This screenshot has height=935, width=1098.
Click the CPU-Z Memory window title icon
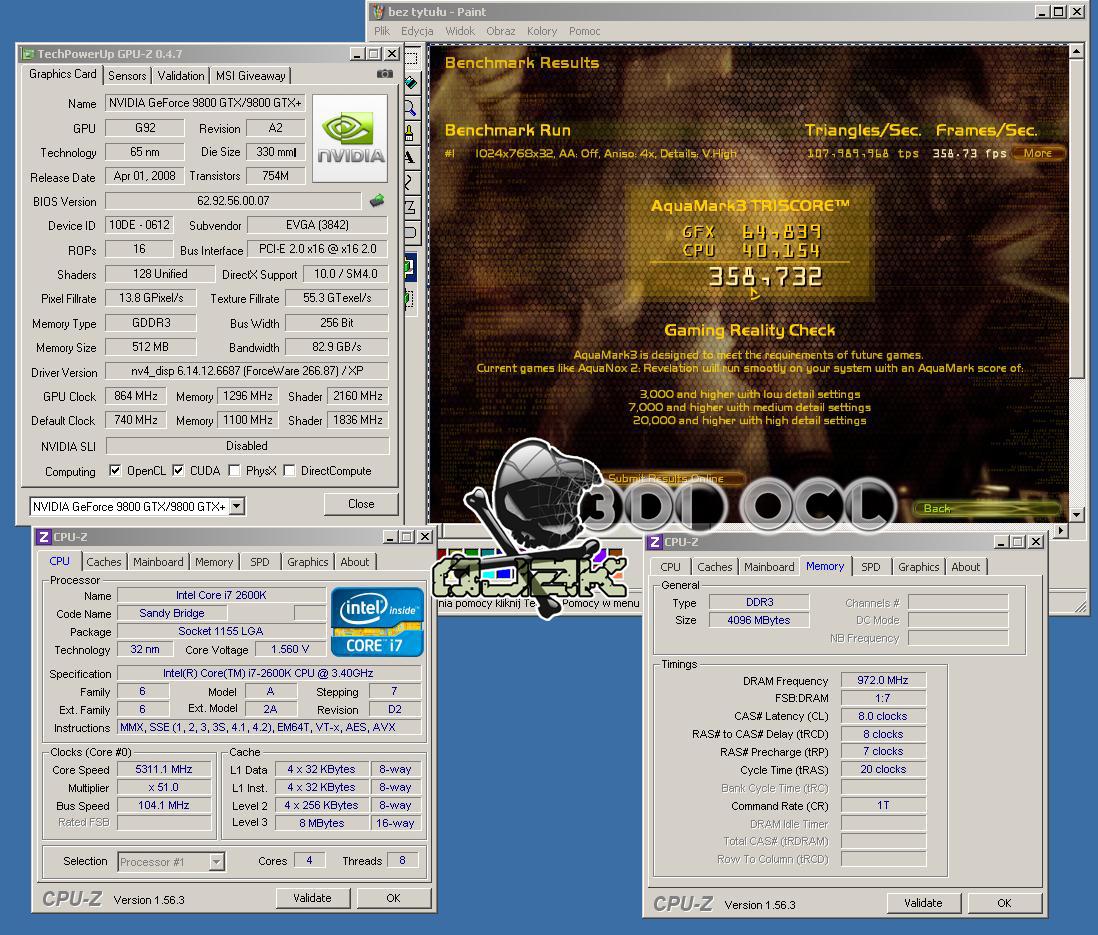[x=655, y=542]
